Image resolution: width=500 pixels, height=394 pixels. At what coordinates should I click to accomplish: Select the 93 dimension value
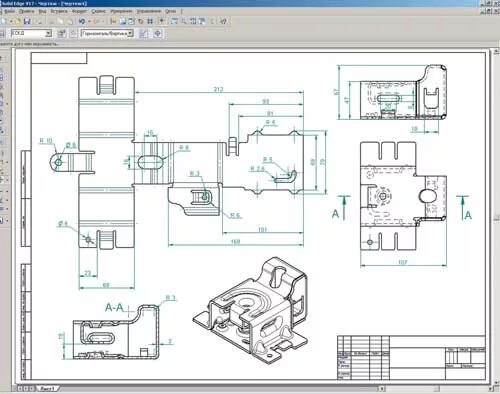(266, 101)
